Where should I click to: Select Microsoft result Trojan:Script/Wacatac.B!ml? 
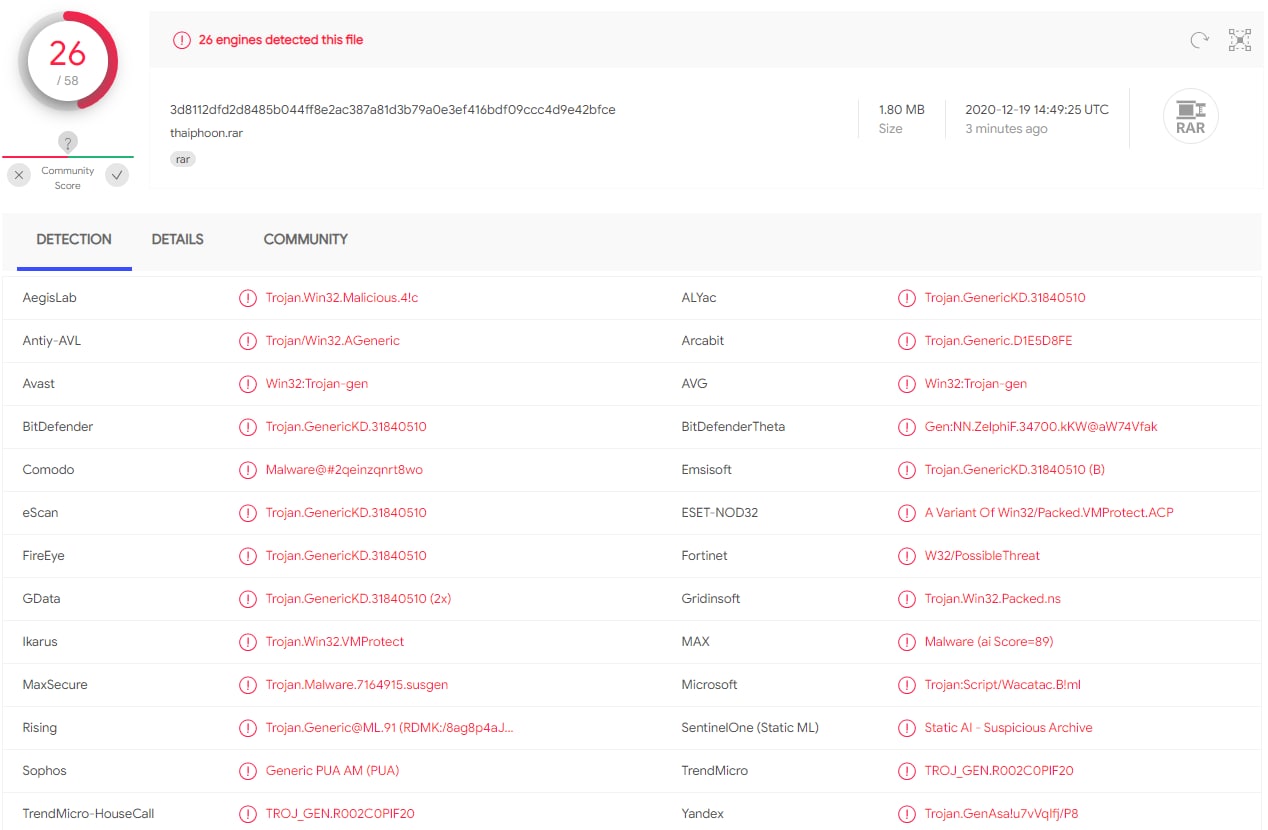(x=1003, y=685)
